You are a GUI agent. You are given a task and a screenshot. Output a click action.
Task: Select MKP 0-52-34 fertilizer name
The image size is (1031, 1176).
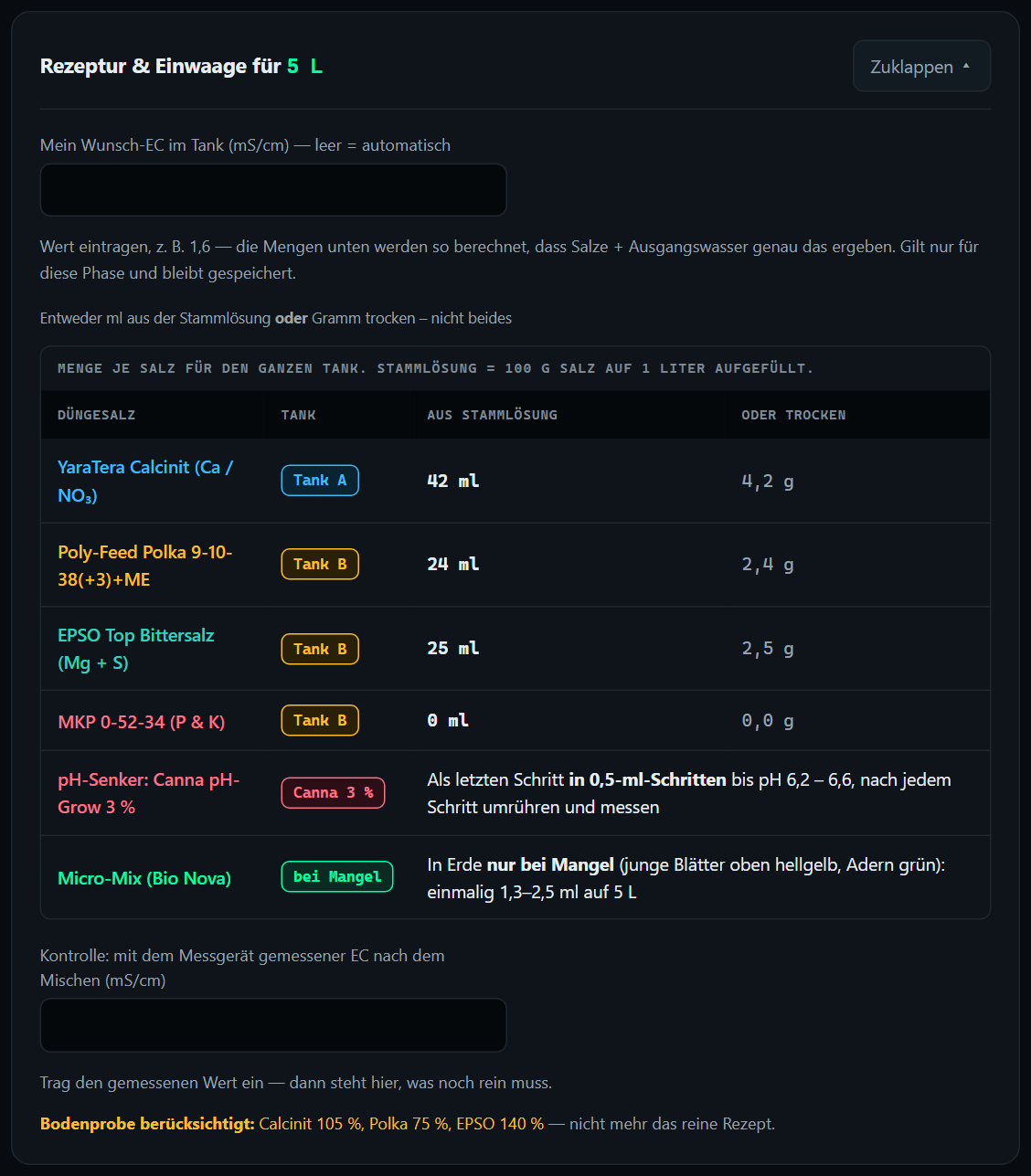[142, 722]
